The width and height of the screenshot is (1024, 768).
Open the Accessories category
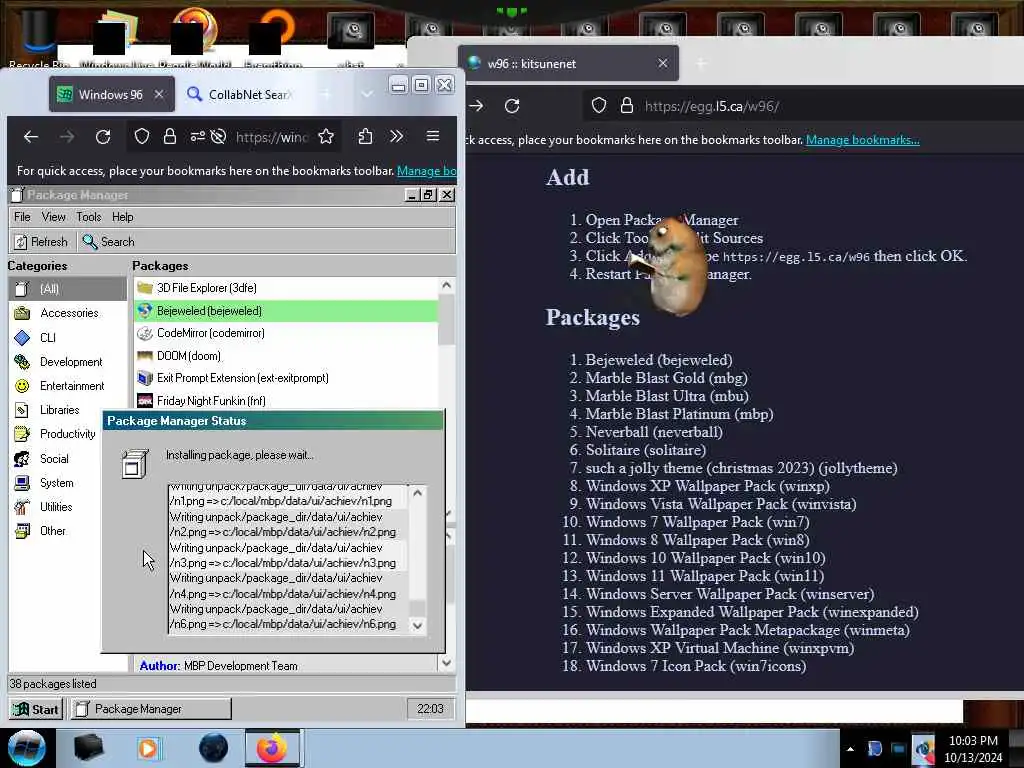tap(67, 313)
